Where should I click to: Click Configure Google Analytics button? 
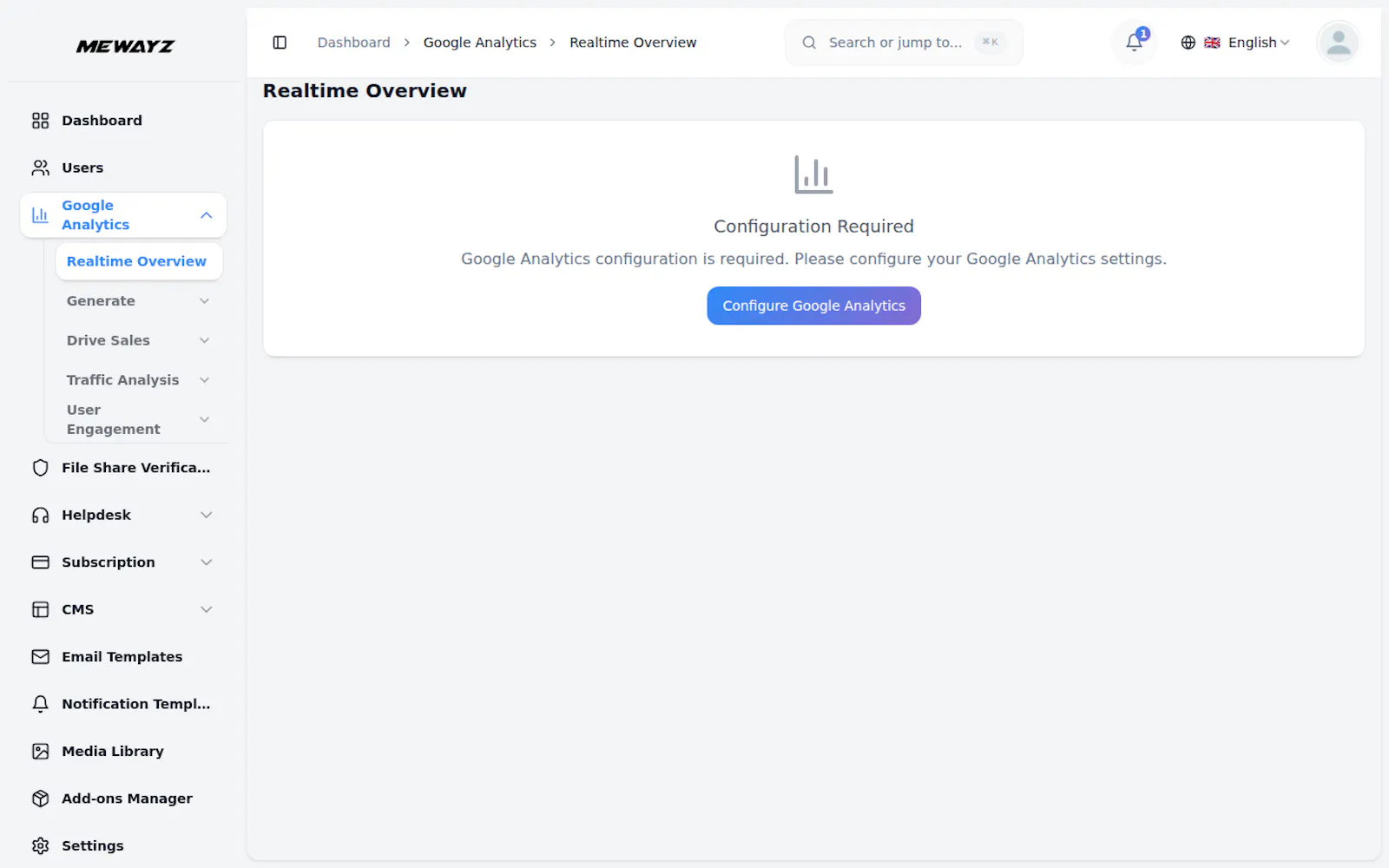pos(813,306)
